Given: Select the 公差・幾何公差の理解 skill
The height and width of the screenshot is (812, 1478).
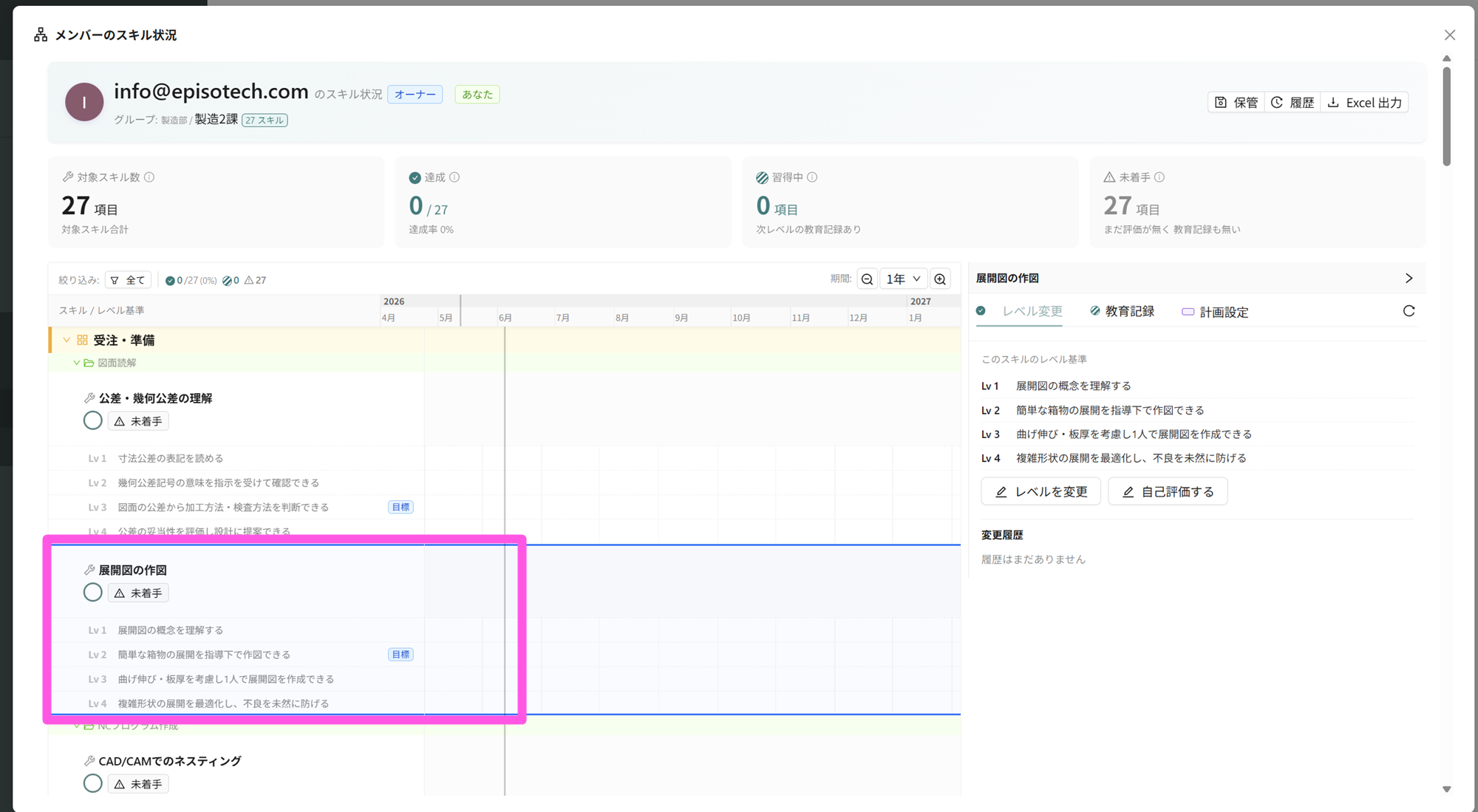Looking at the screenshot, I should (155, 398).
